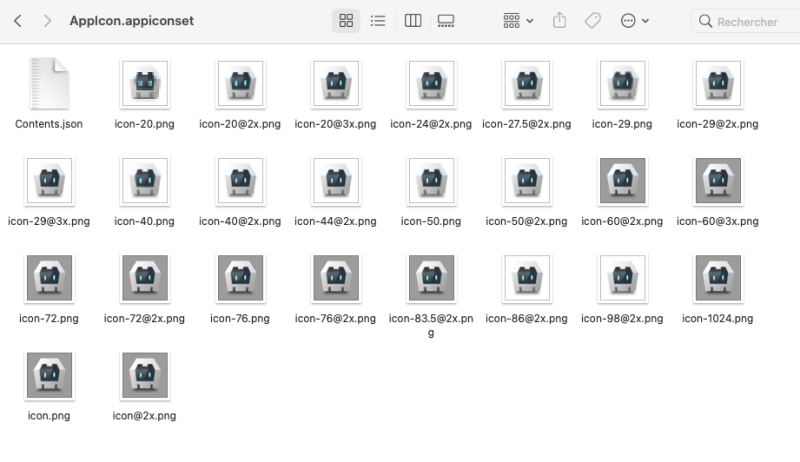Select the icon@2x.png thumbnail
800x462 pixels.
pyautogui.click(x=145, y=376)
